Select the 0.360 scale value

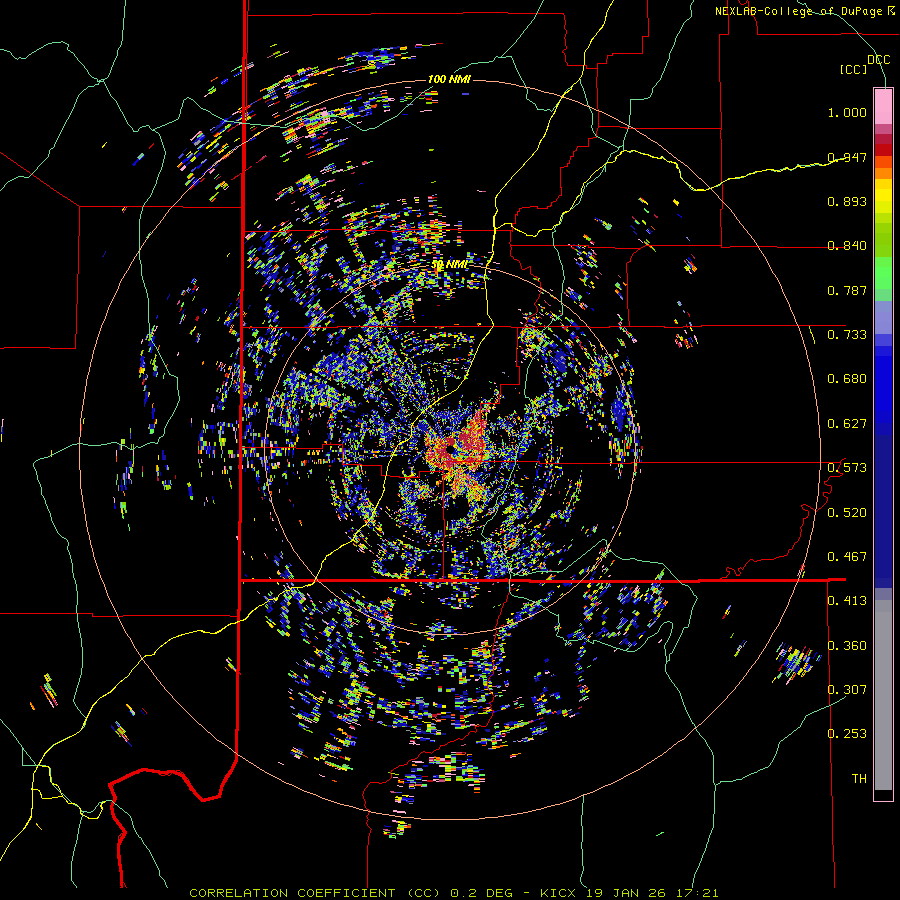click(847, 646)
